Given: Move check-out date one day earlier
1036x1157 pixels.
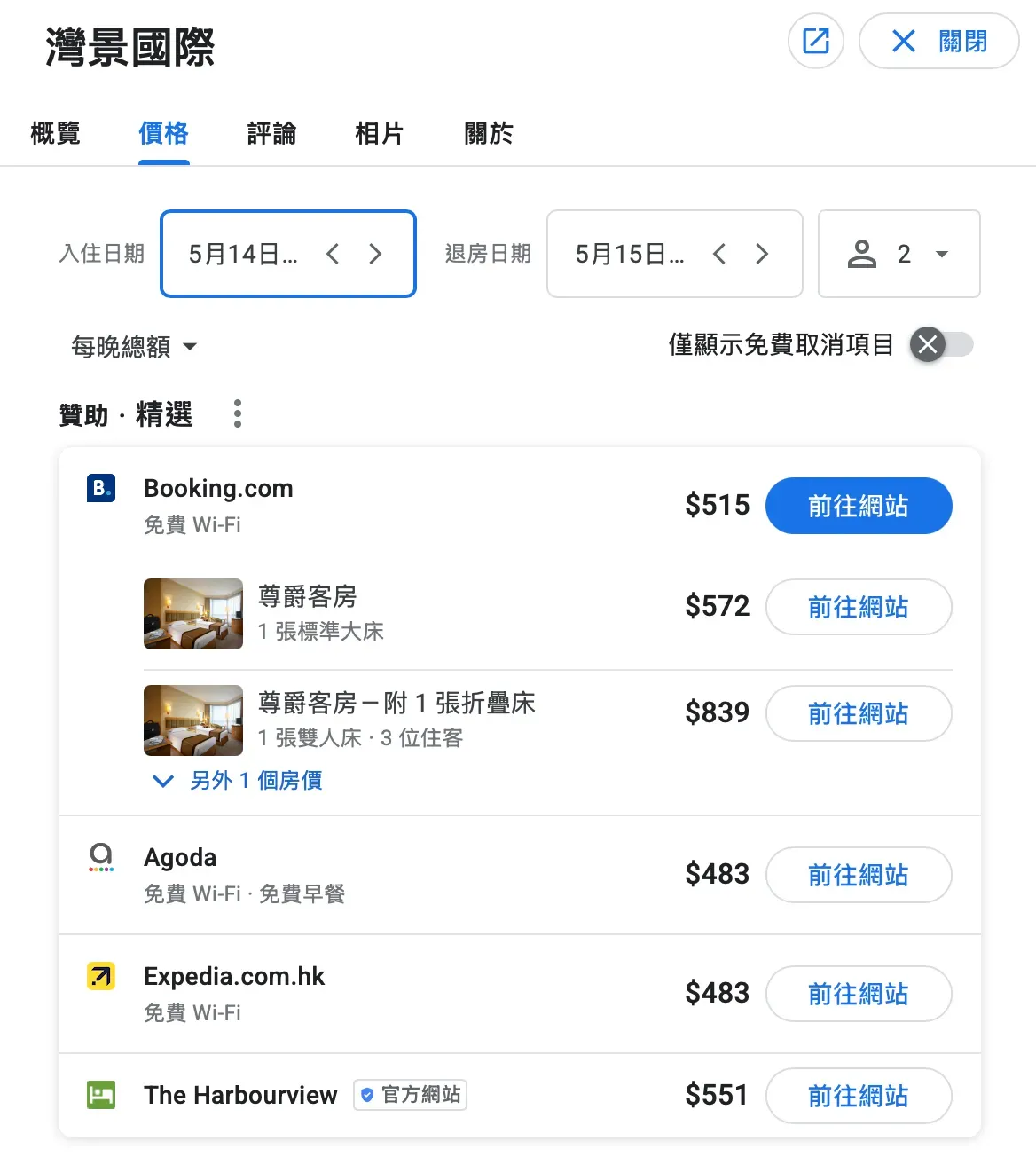Looking at the screenshot, I should [x=719, y=255].
